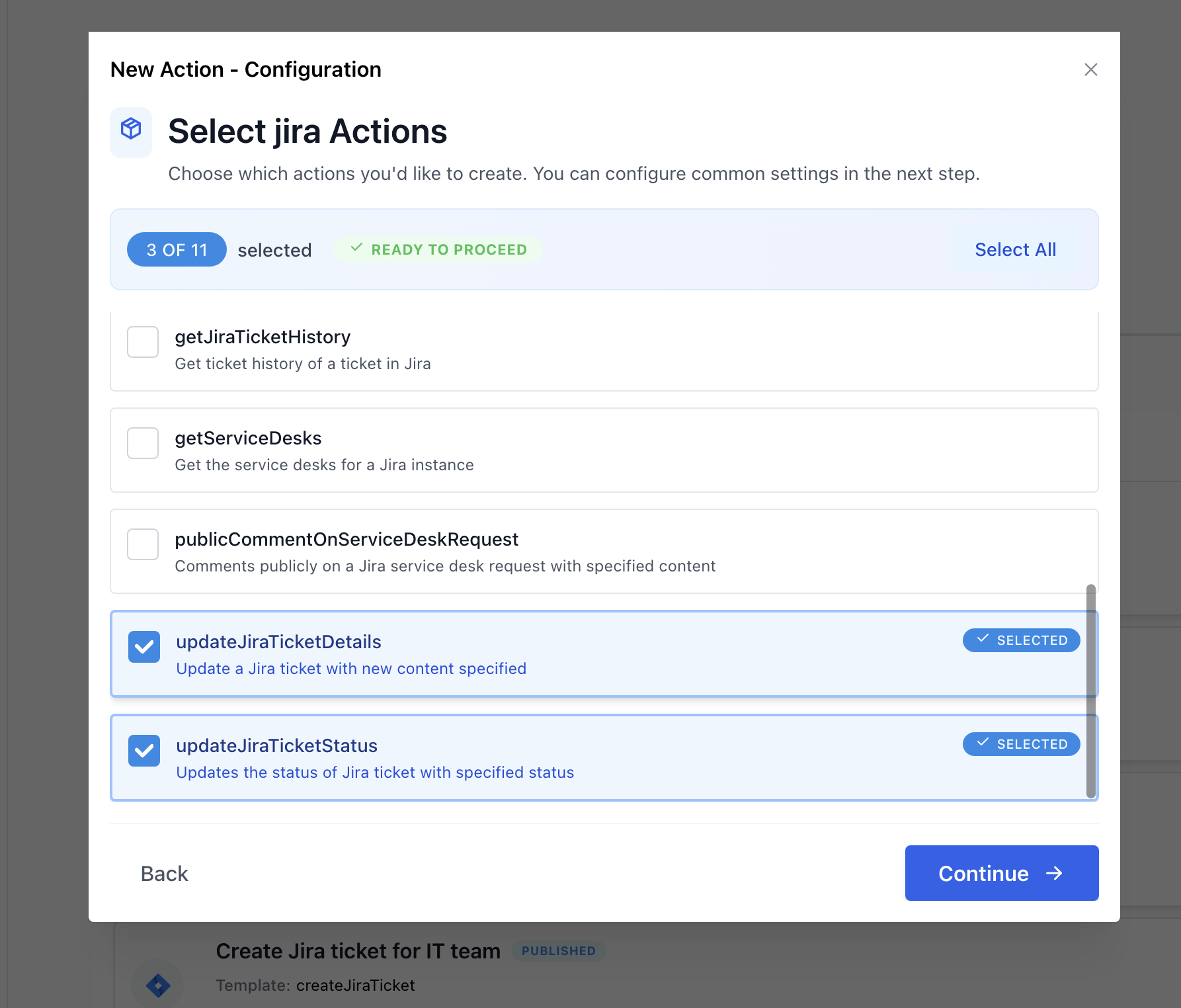Click SELECTED badge on updateJiraTicketDetails
Viewport: 1181px width, 1008px height.
[1021, 640]
